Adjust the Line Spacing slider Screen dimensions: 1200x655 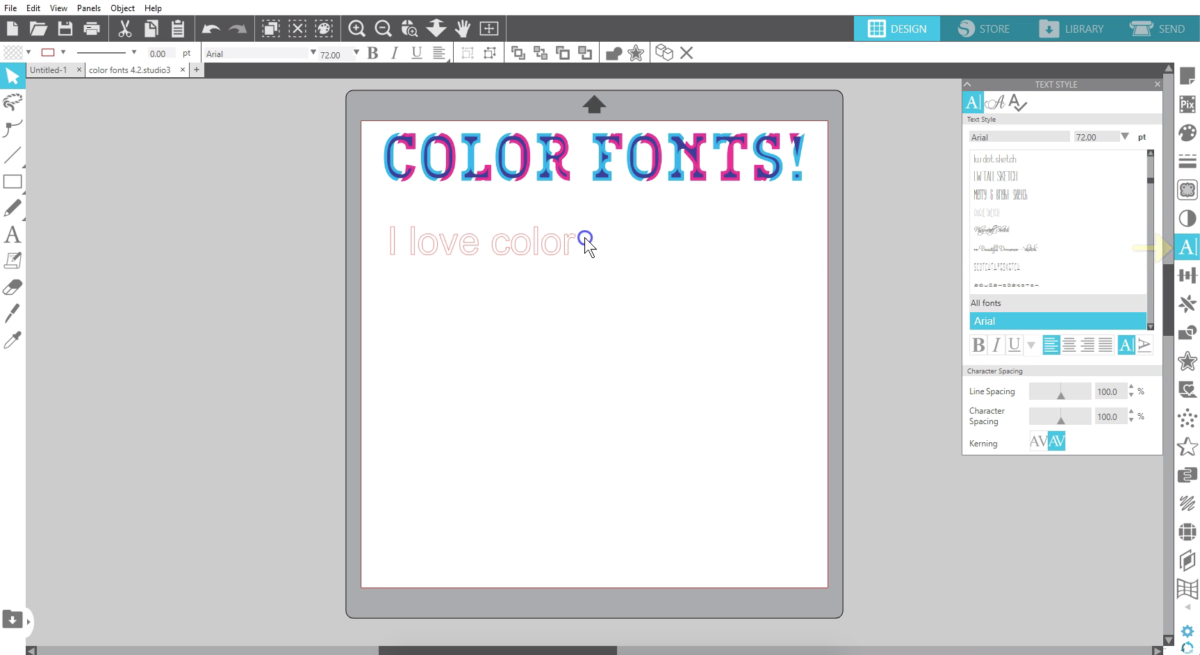(1060, 391)
